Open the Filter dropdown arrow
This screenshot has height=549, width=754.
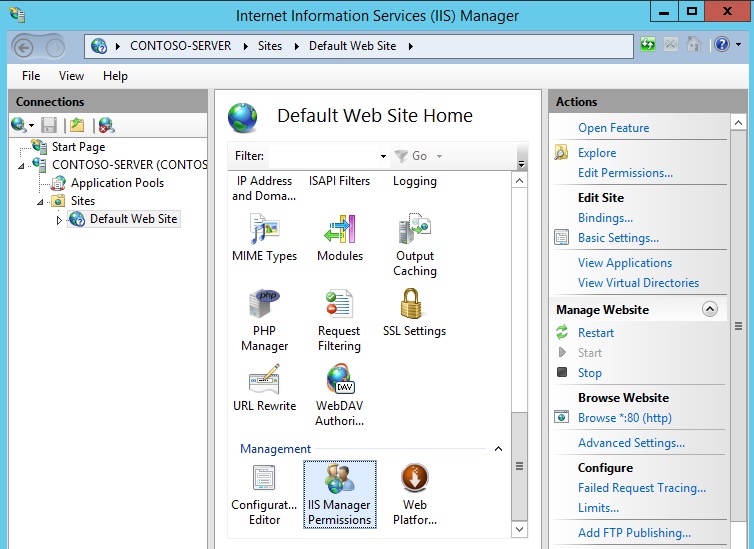coord(383,157)
